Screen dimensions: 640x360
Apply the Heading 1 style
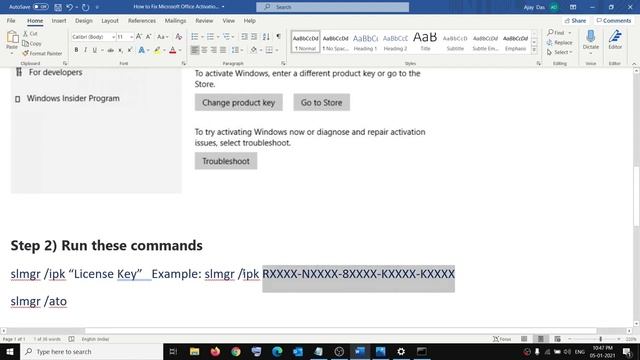(365, 42)
